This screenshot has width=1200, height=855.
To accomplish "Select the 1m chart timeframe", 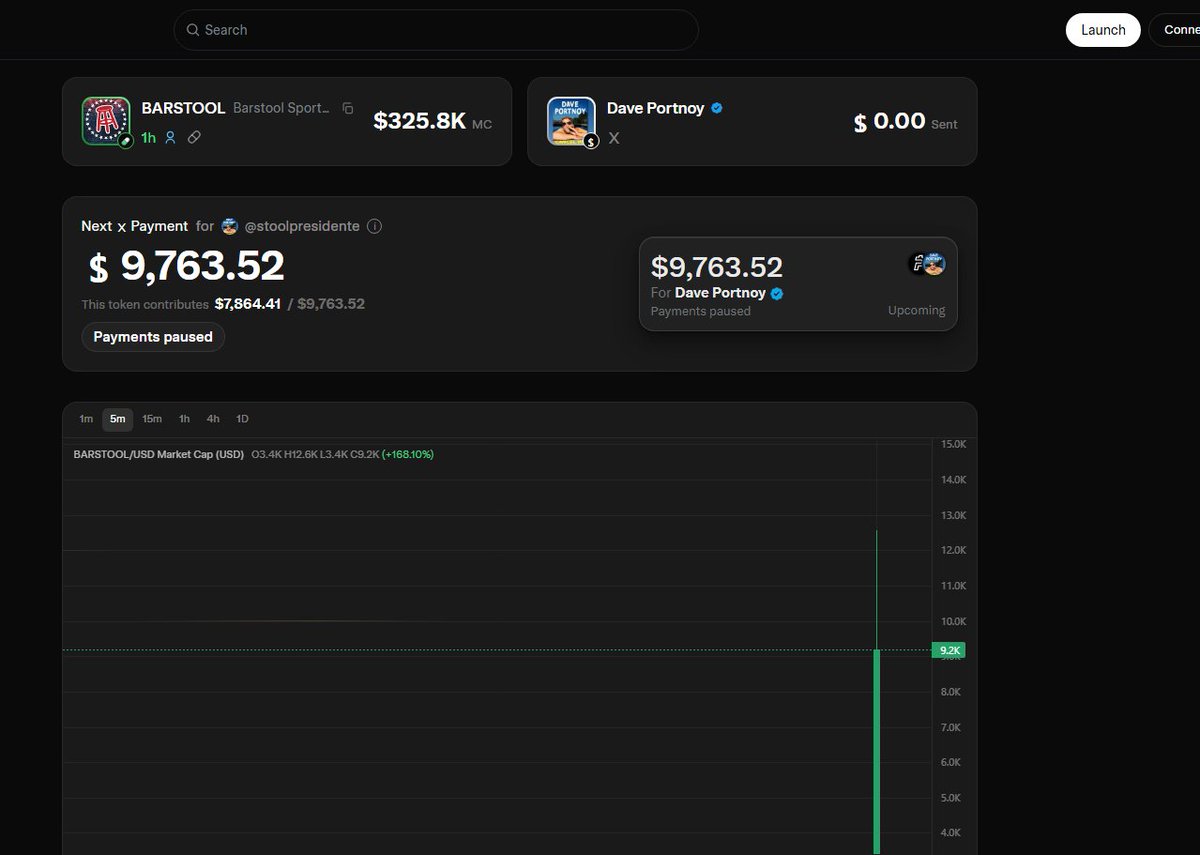I will [x=86, y=419].
